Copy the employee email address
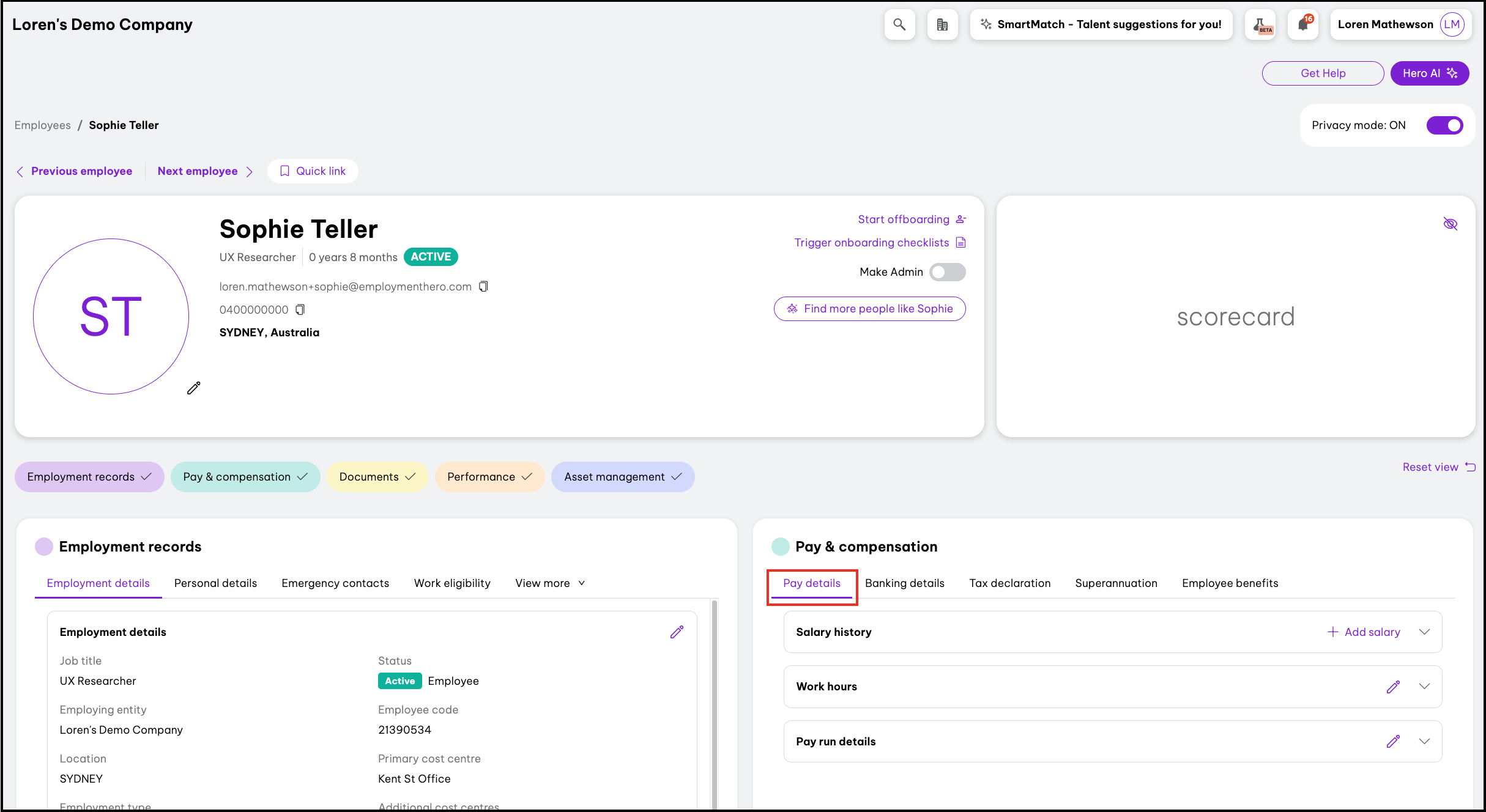The image size is (1486, 812). (483, 287)
